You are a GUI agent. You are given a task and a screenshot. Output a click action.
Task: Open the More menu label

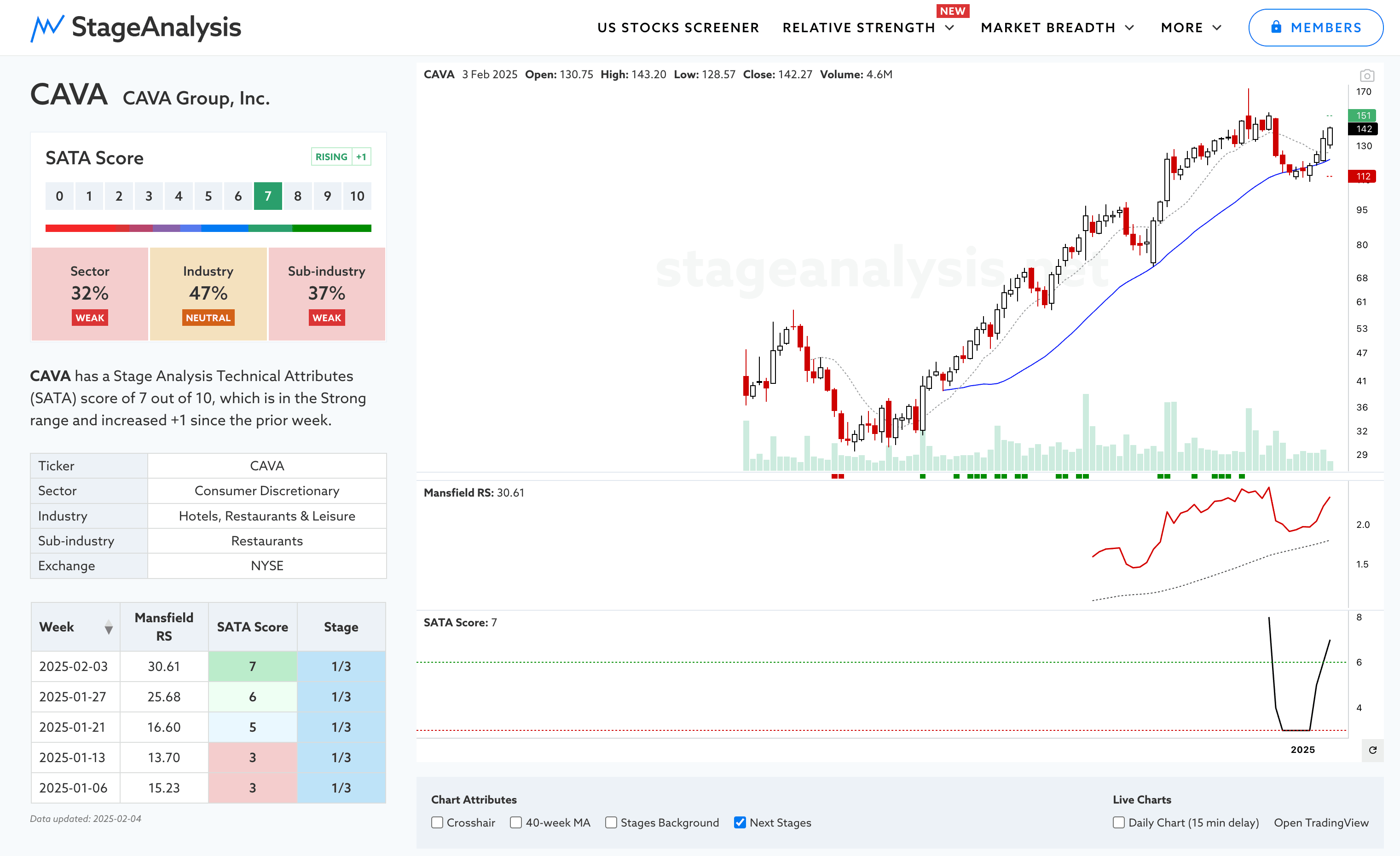click(1182, 28)
